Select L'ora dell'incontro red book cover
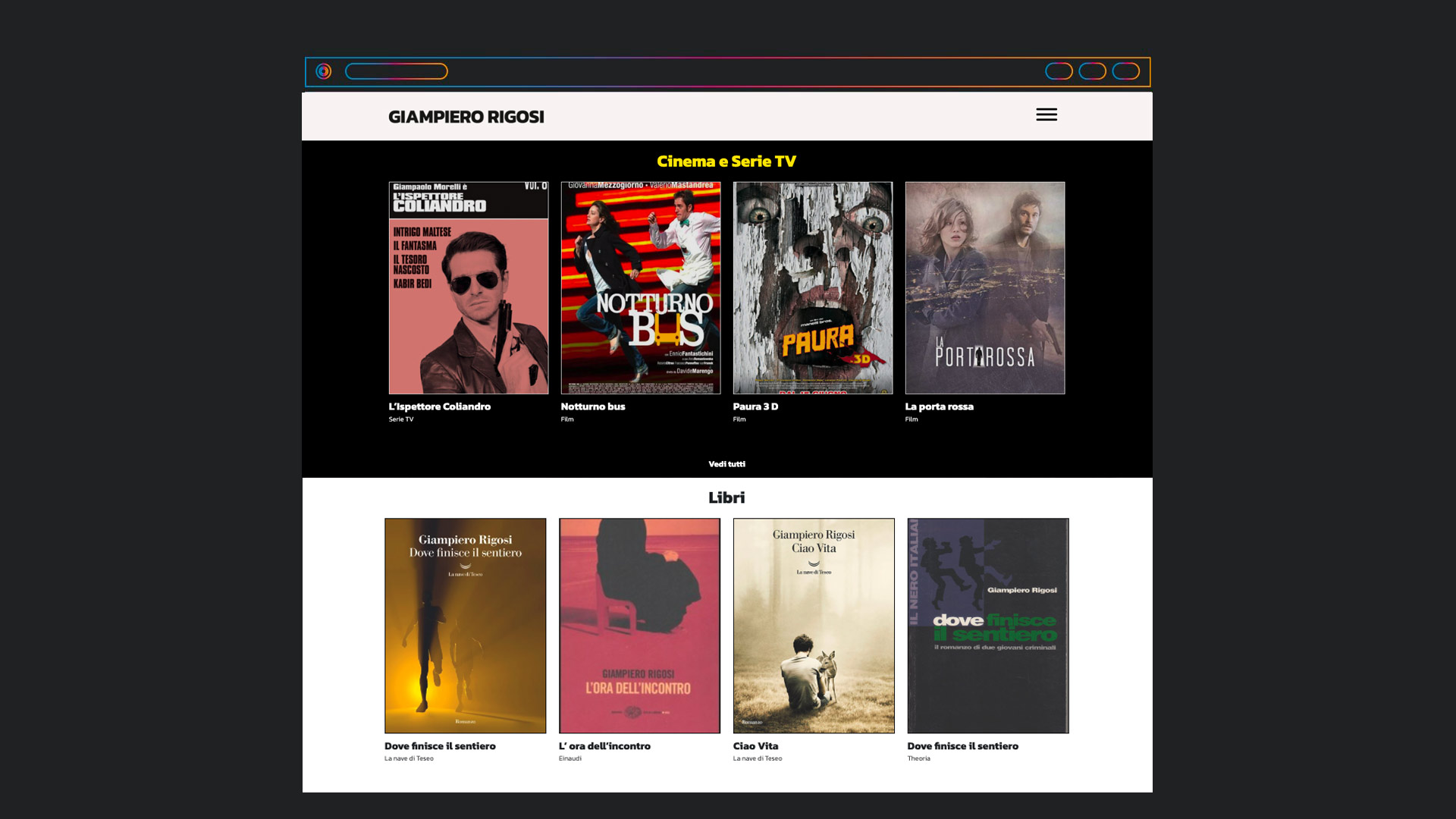 coord(639,626)
